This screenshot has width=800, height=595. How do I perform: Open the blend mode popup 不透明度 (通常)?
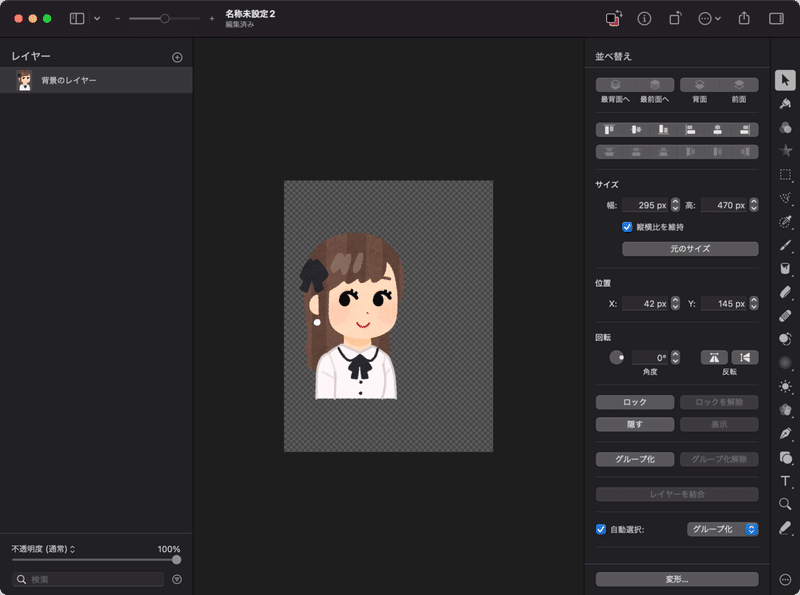43,549
